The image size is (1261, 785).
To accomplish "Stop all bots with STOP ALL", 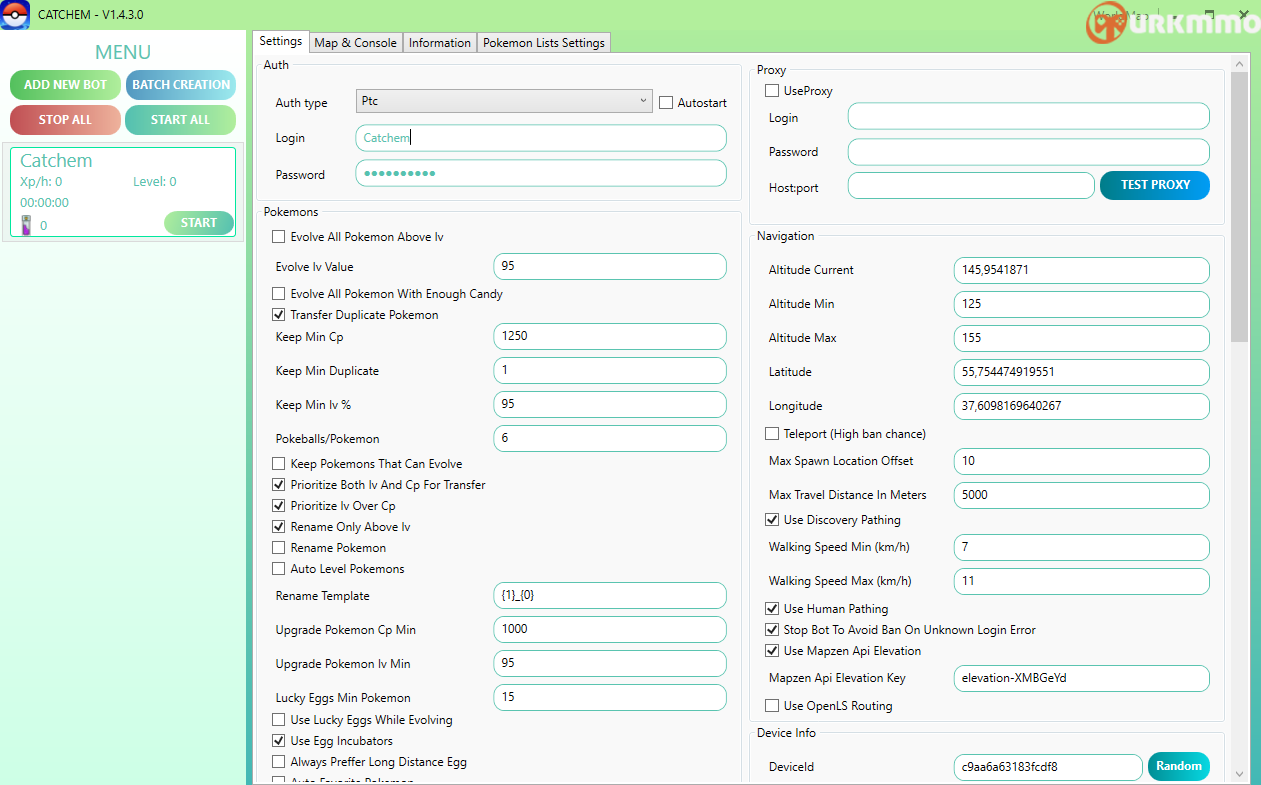I will coord(65,120).
